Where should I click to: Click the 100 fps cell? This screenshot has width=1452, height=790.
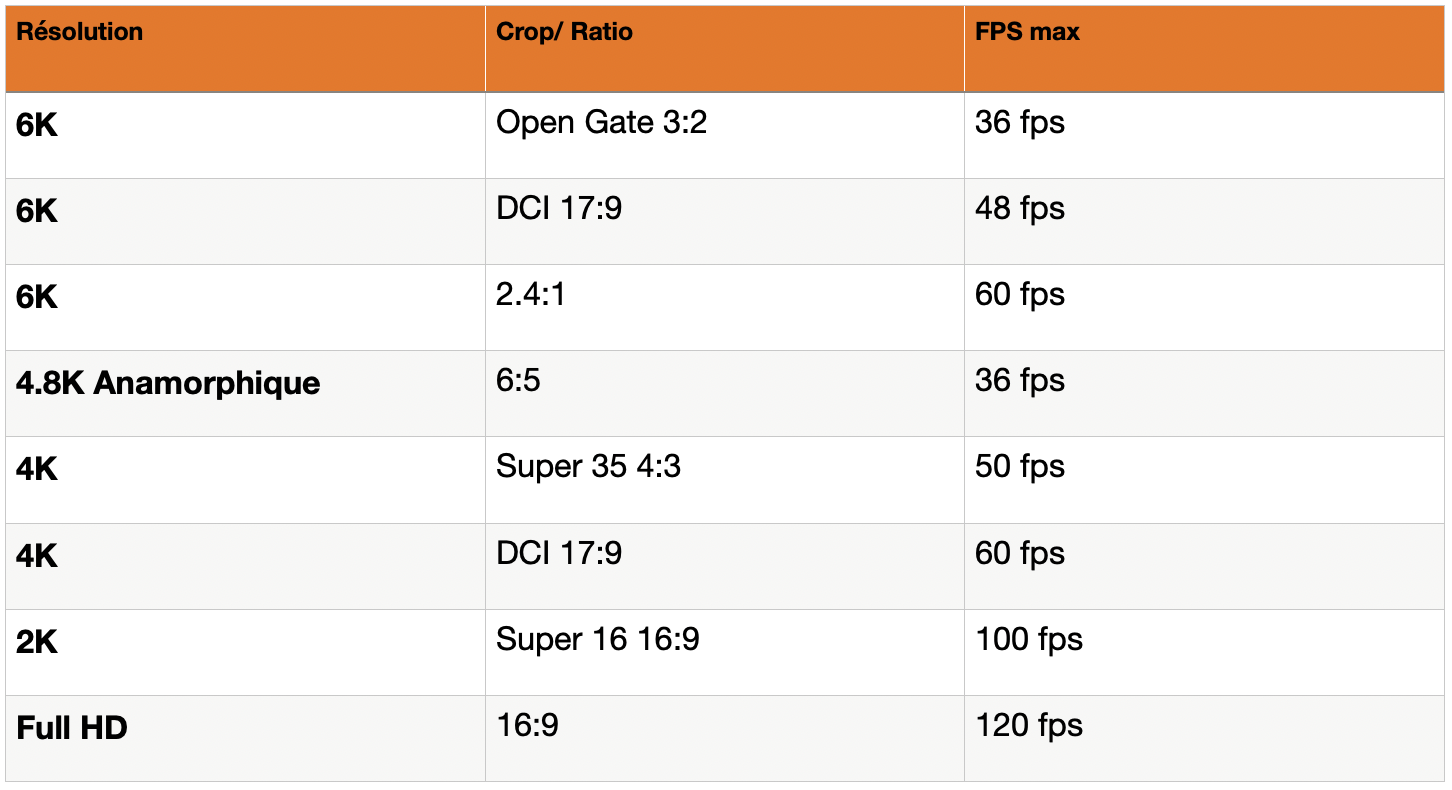(x=1028, y=639)
